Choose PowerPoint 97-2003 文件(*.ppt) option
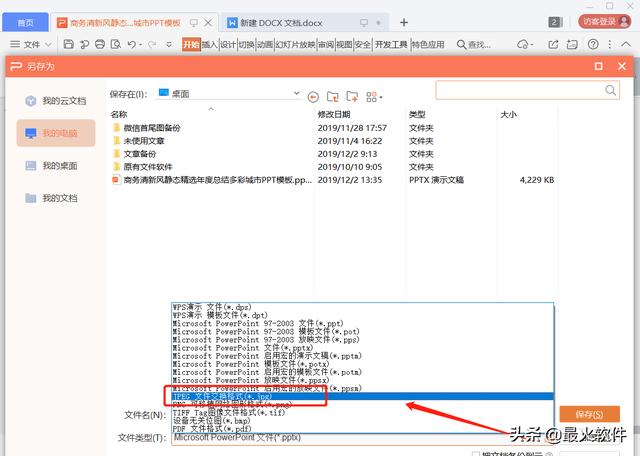Image resolution: width=640 pixels, height=456 pixels. (362, 323)
